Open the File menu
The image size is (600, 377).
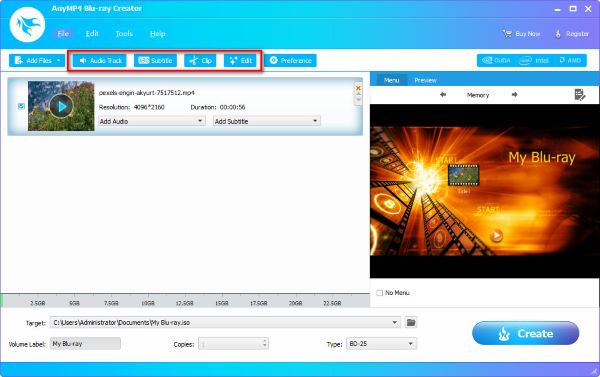(63, 34)
